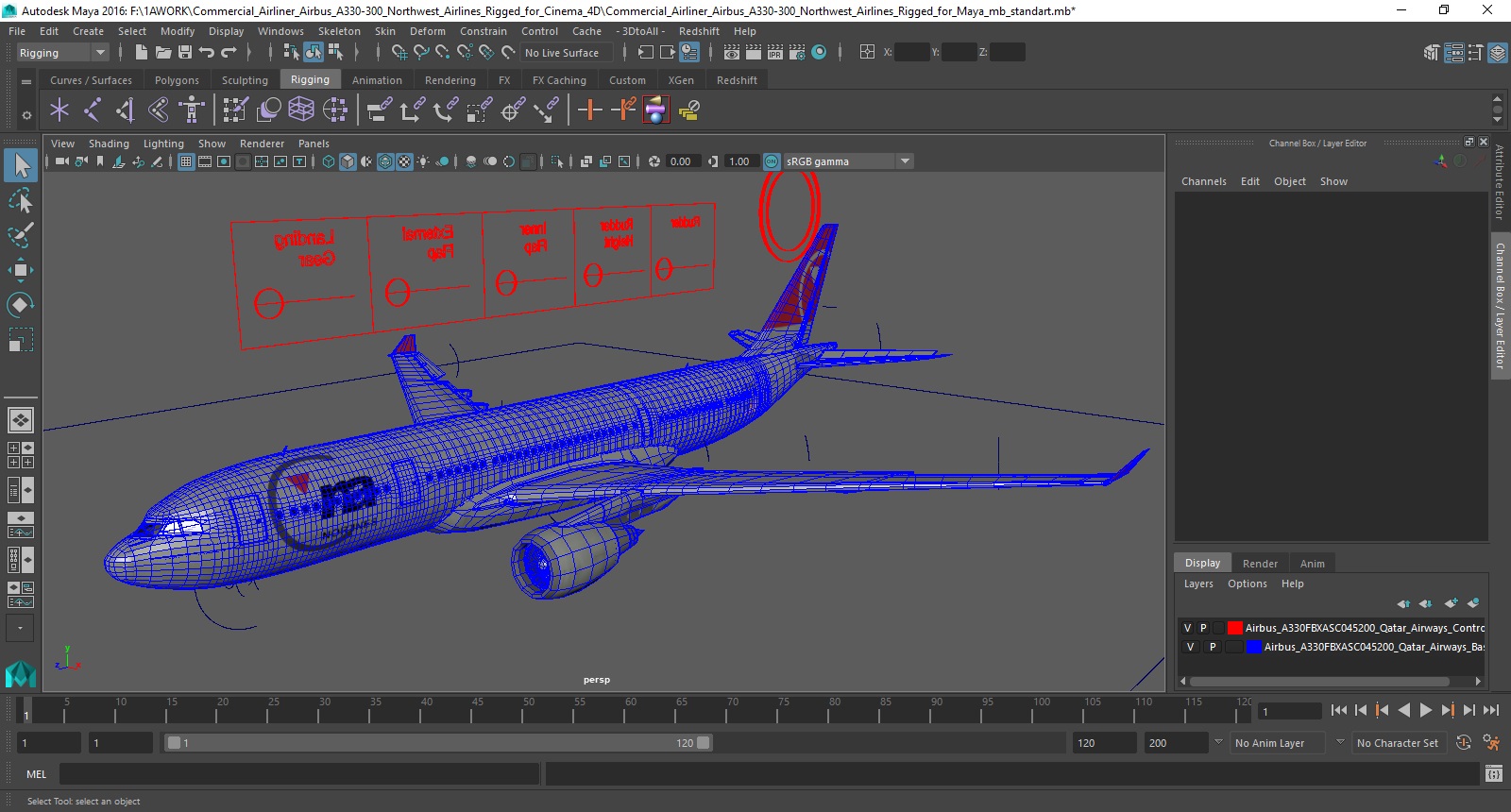Screen dimensions: 1511x812
Task: Open the No Character Set dropdown
Action: tap(1400, 743)
